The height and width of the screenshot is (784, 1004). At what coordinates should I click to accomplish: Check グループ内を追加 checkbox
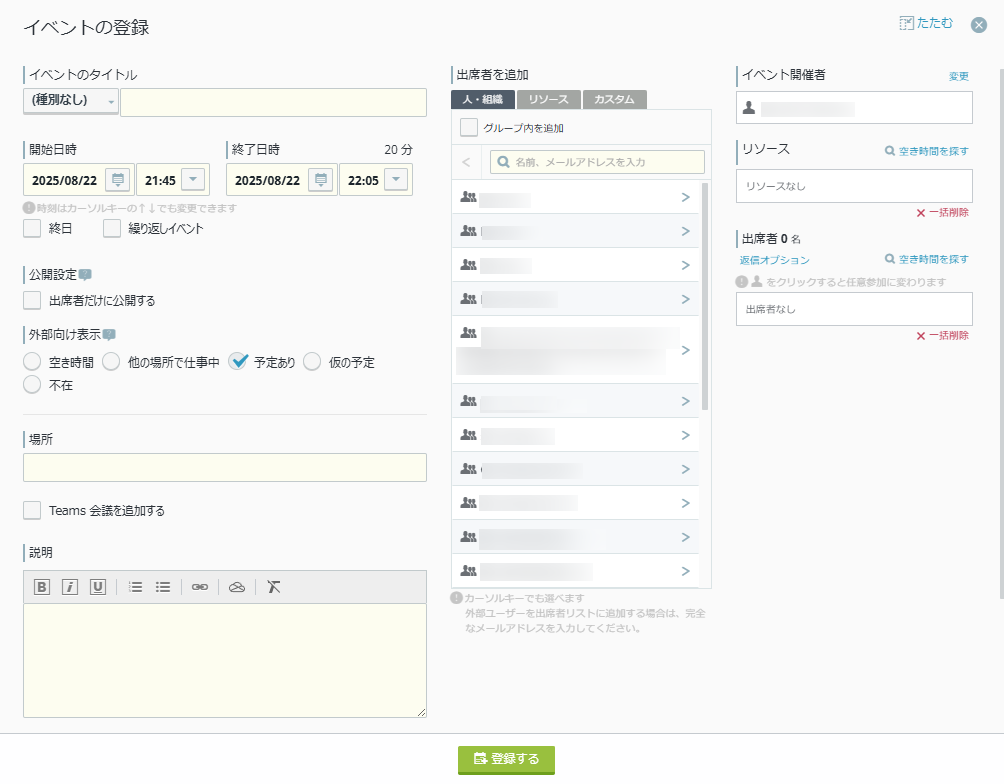click(469, 127)
